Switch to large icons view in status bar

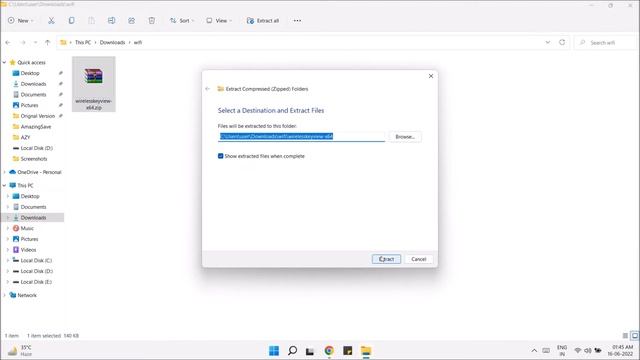pyautogui.click(x=634, y=336)
